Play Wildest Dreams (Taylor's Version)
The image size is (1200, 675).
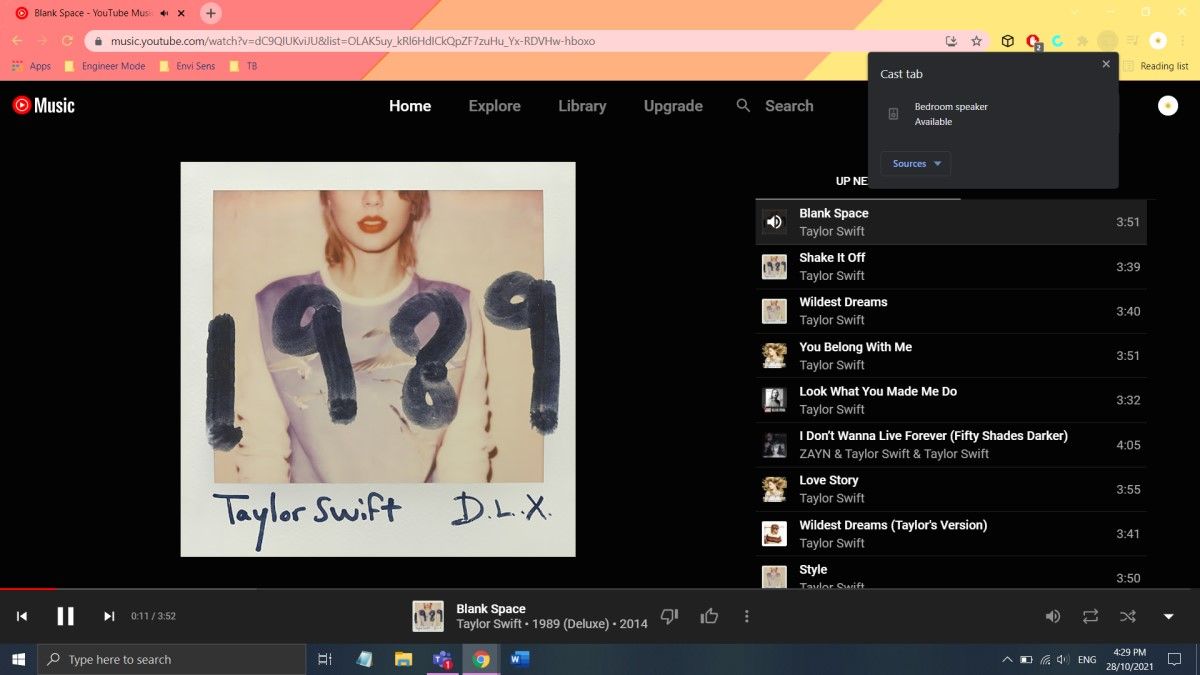pyautogui.click(x=951, y=533)
